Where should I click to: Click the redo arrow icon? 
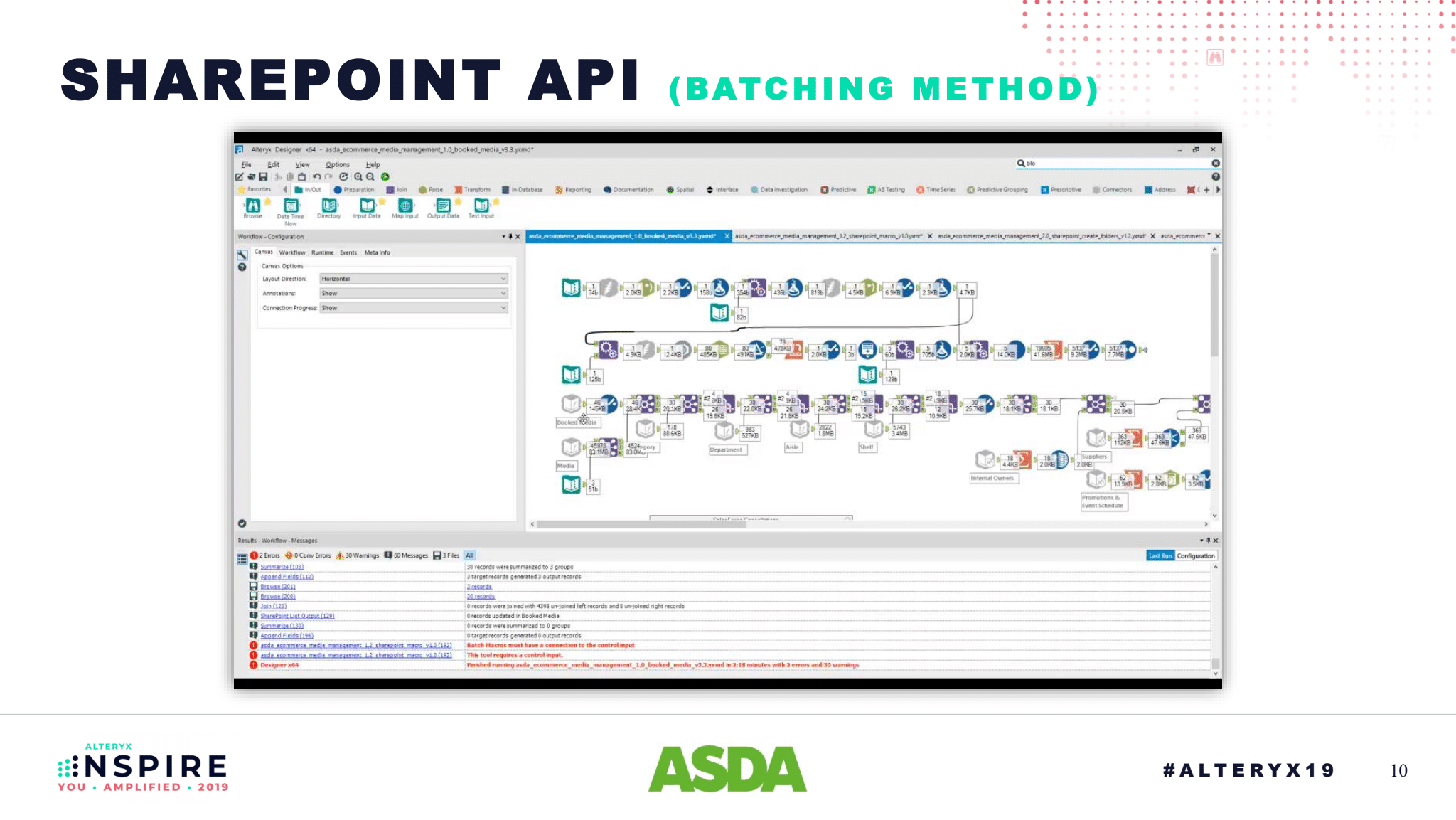point(328,177)
